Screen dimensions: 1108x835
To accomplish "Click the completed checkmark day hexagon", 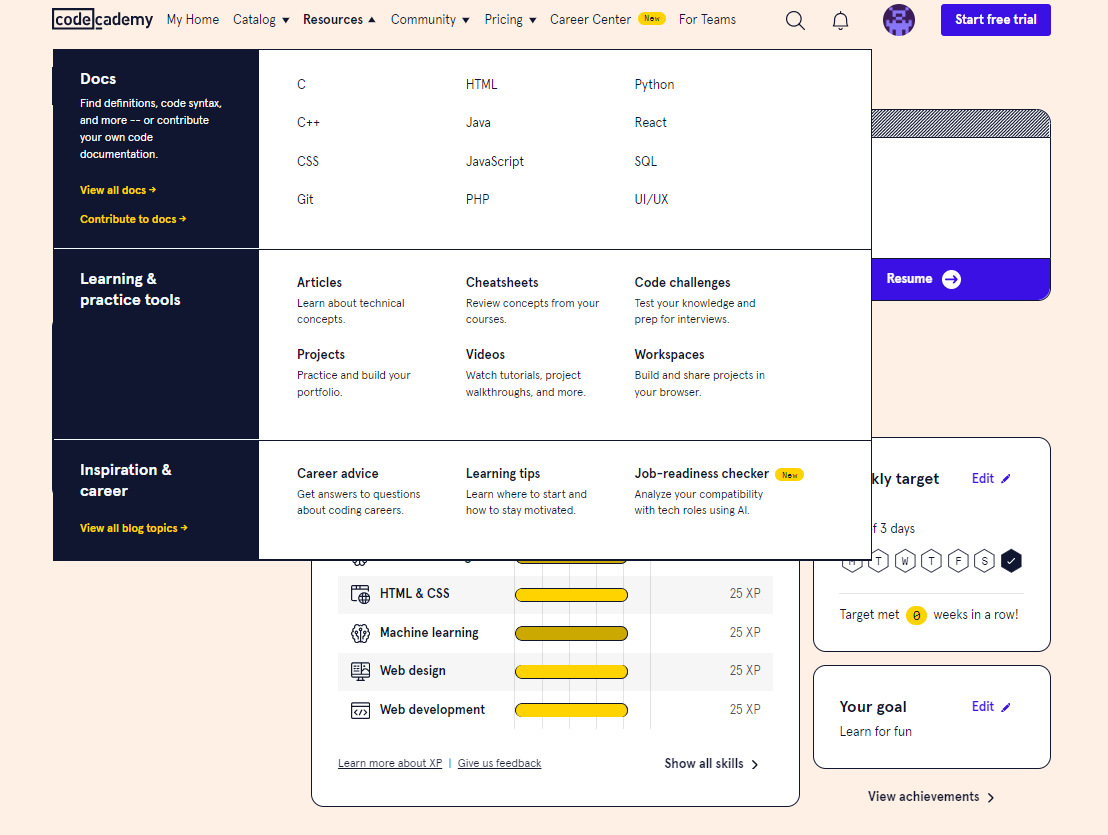I will pos(1011,561).
